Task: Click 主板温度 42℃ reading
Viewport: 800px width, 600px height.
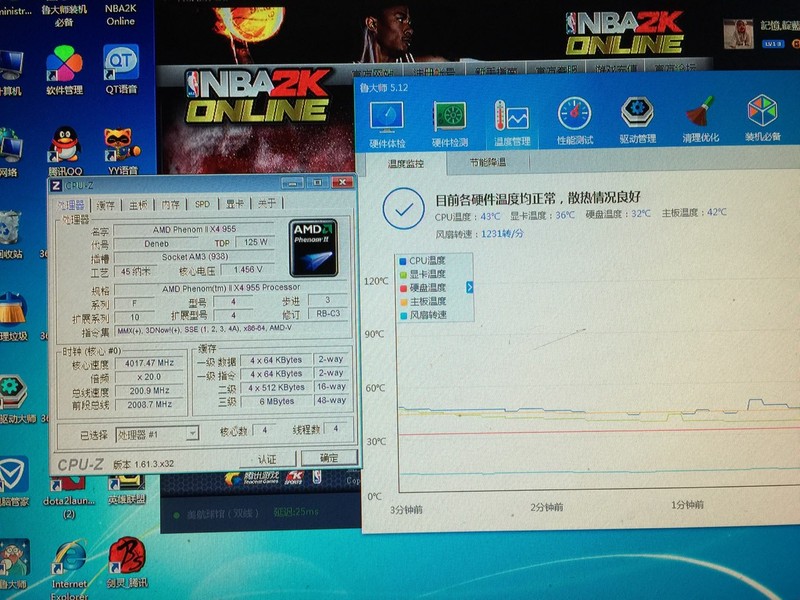Action: pos(694,212)
